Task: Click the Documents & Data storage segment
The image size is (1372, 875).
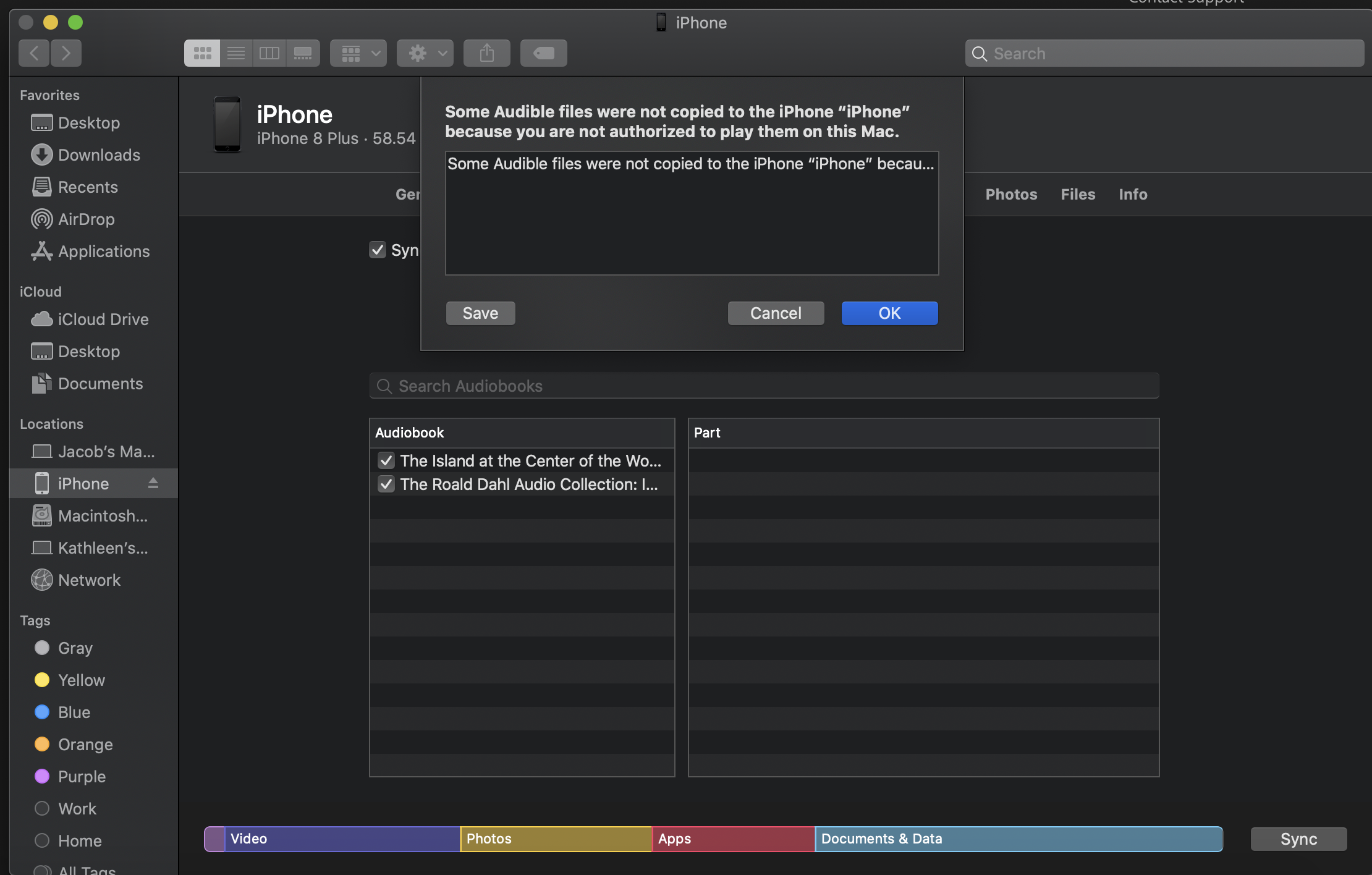Action: 1018,839
